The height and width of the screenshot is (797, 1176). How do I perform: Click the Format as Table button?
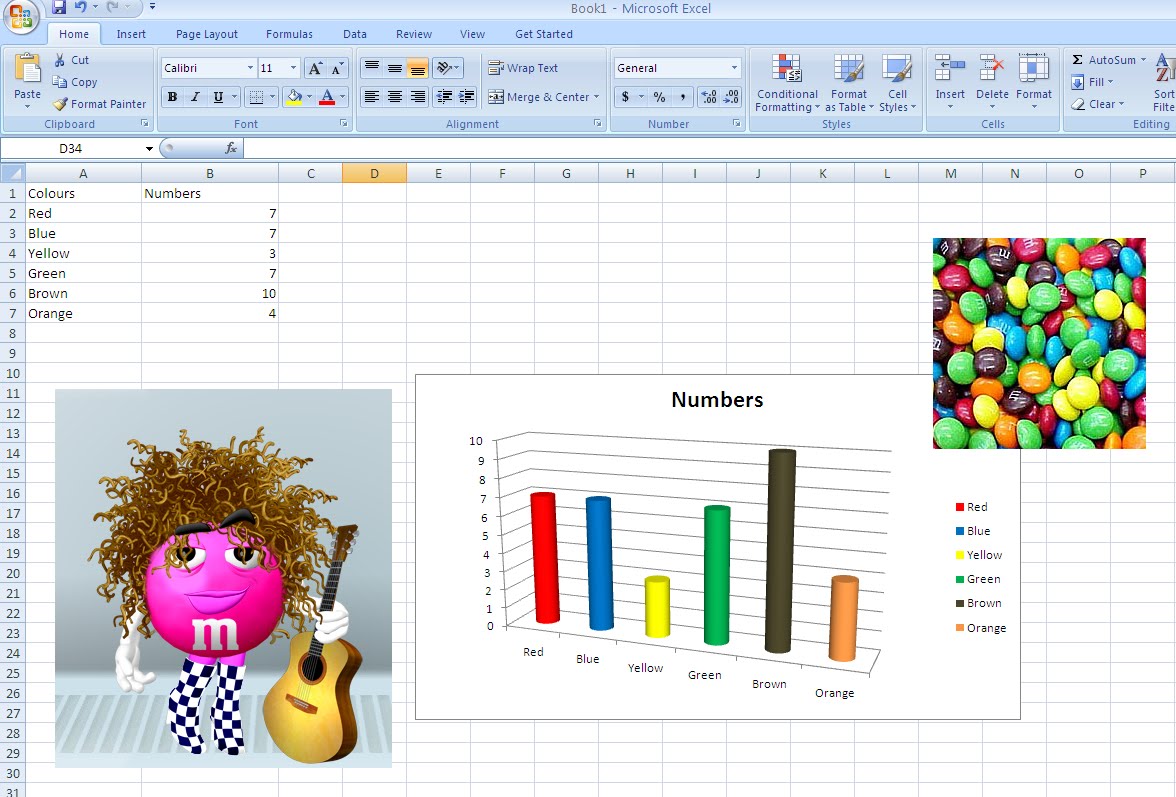tap(849, 84)
